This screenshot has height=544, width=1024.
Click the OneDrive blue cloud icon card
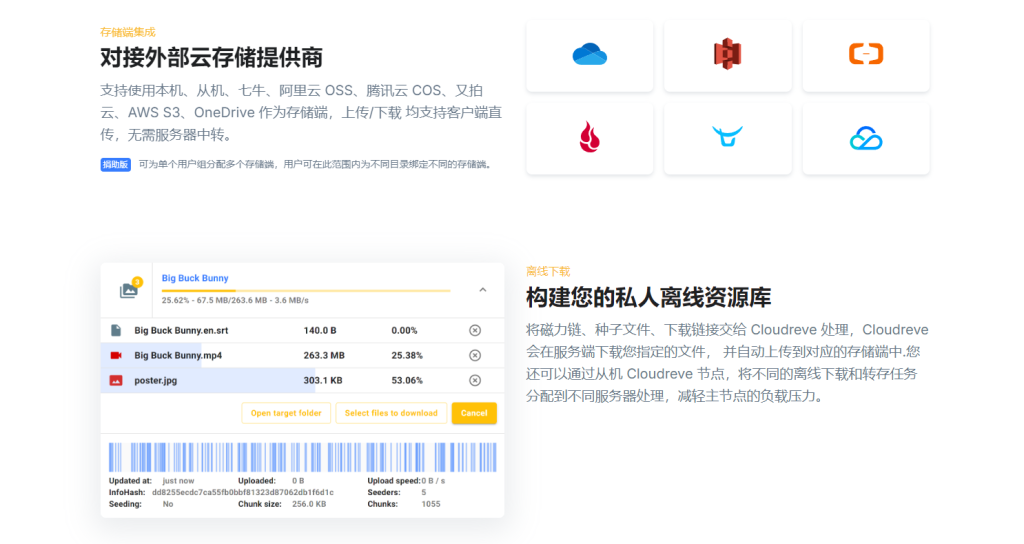pyautogui.click(x=589, y=55)
